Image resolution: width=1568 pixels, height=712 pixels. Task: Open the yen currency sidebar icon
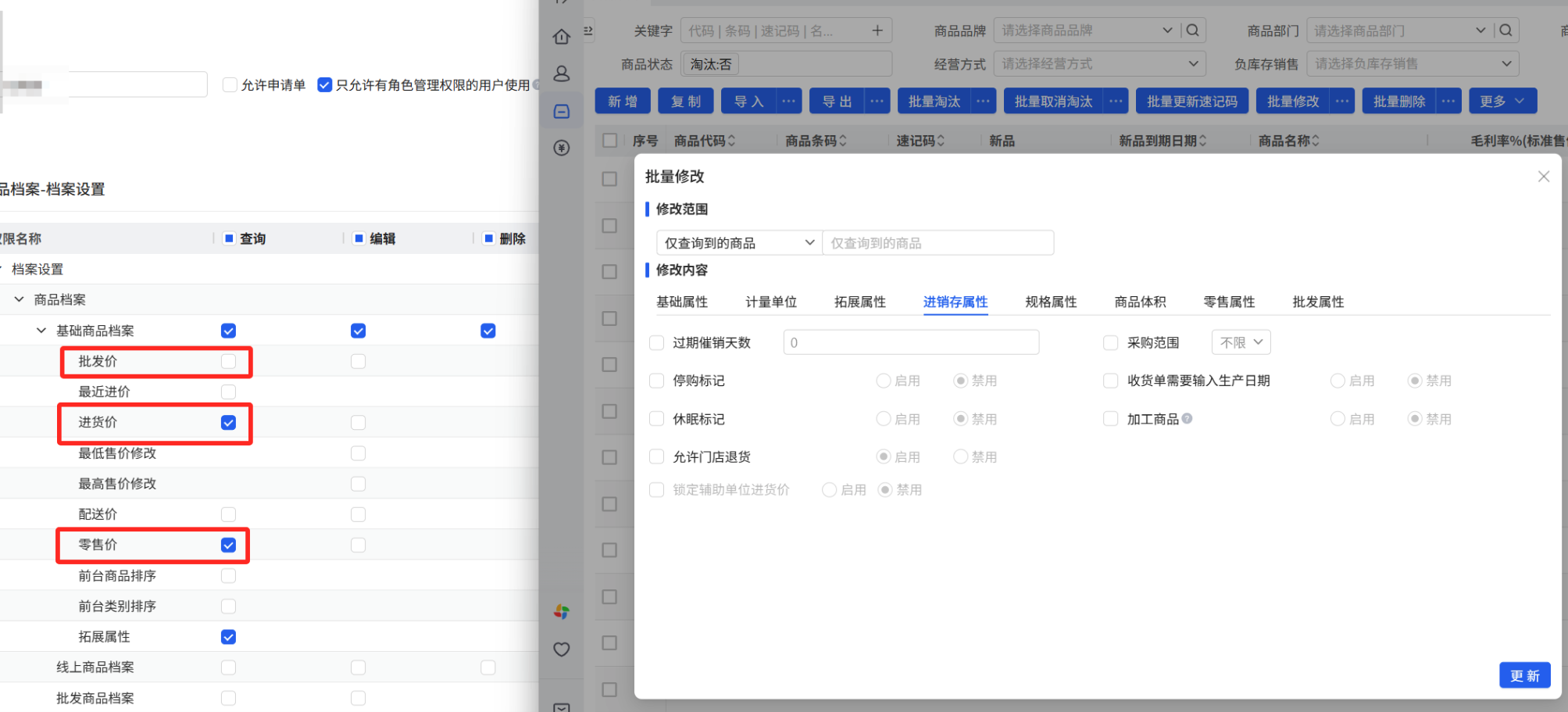click(x=561, y=148)
